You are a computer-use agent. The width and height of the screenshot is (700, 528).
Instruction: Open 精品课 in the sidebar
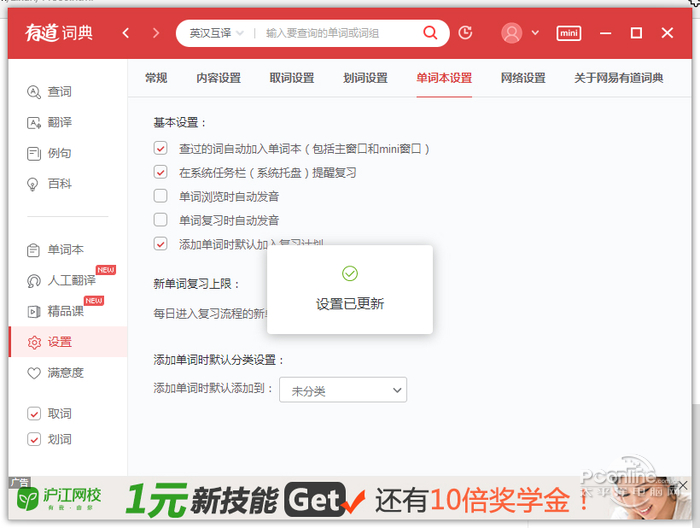tap(55, 311)
